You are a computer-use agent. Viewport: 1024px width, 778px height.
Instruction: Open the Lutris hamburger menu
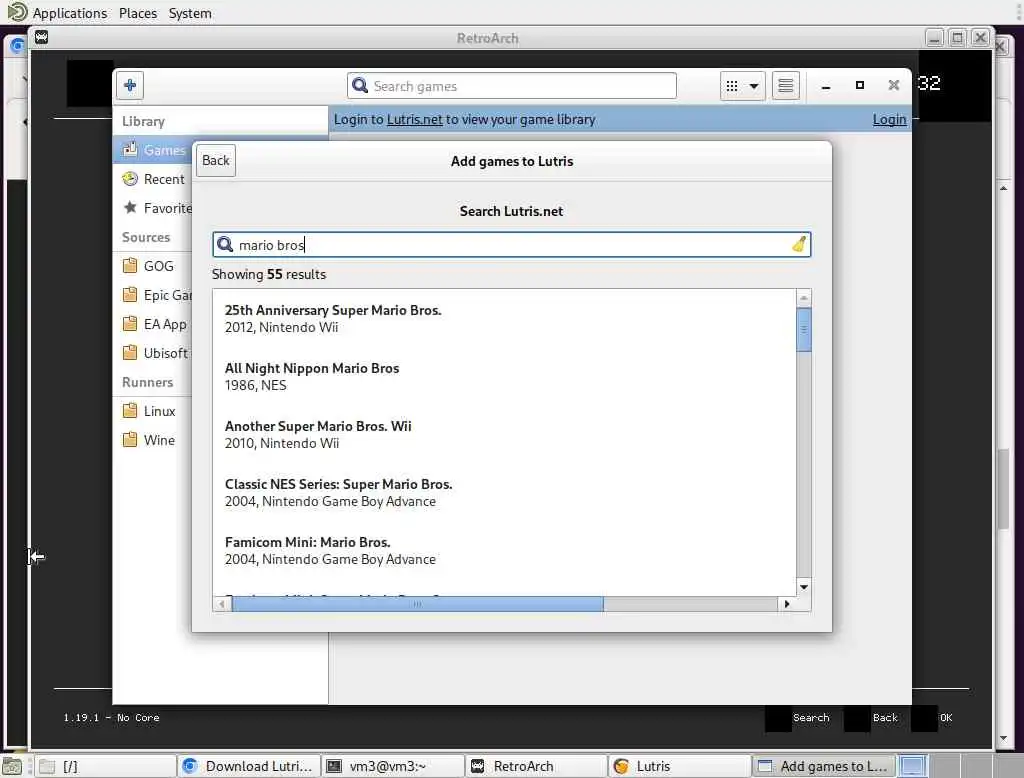(786, 86)
